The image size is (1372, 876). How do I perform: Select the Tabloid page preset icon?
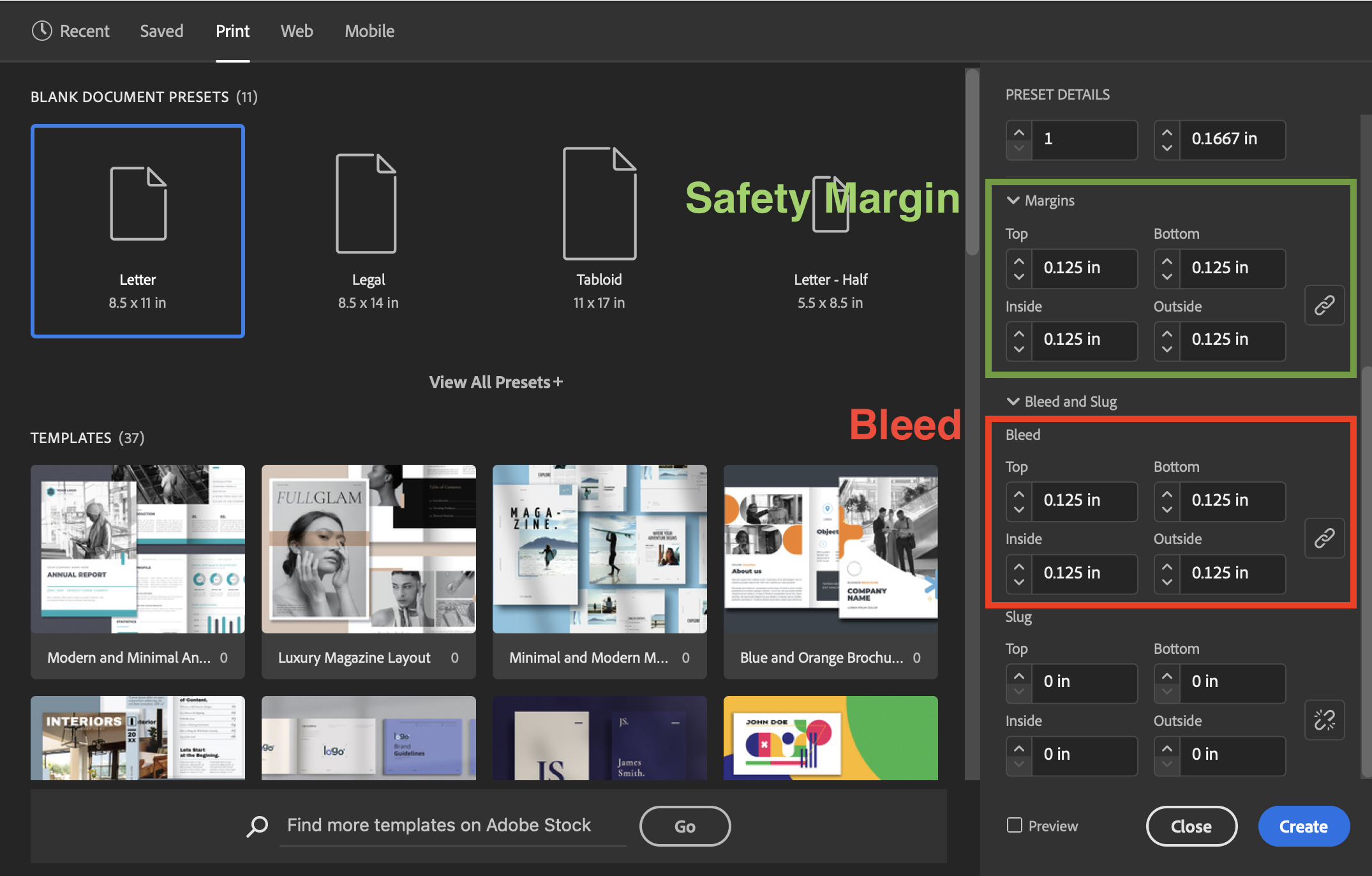599,204
